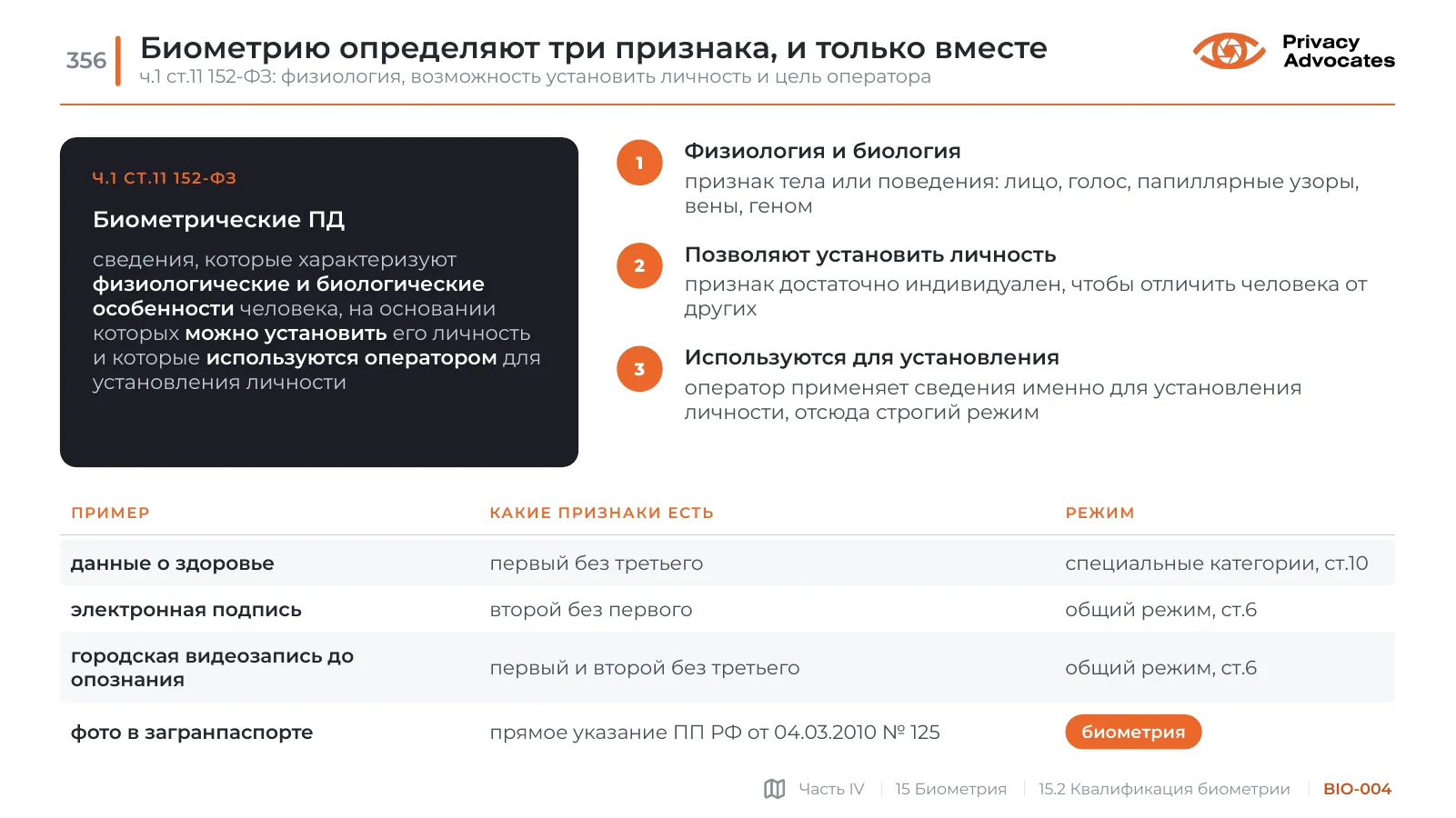Click column header РЕЖИМ
Image resolution: width=1456 pixels, height=818 pixels.
pyautogui.click(x=1100, y=513)
